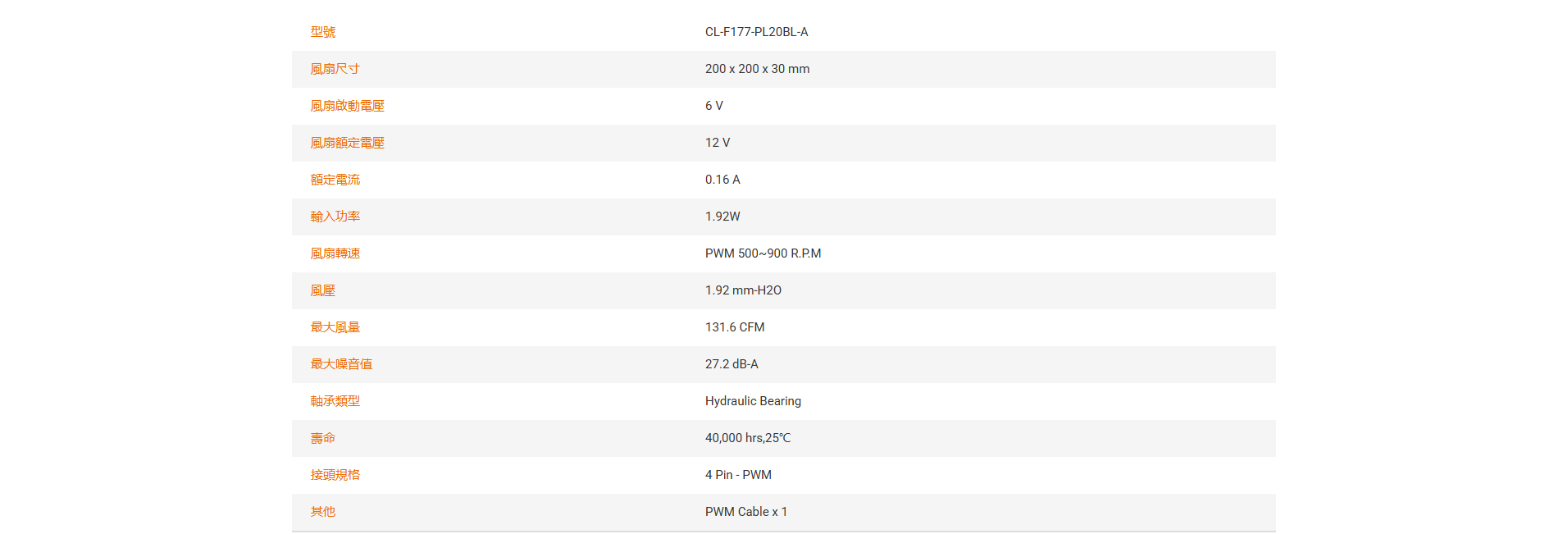Image resolution: width=1568 pixels, height=534 pixels.
Task: Click the model number CL-F177-PL20BL-A
Action: pyautogui.click(x=756, y=32)
